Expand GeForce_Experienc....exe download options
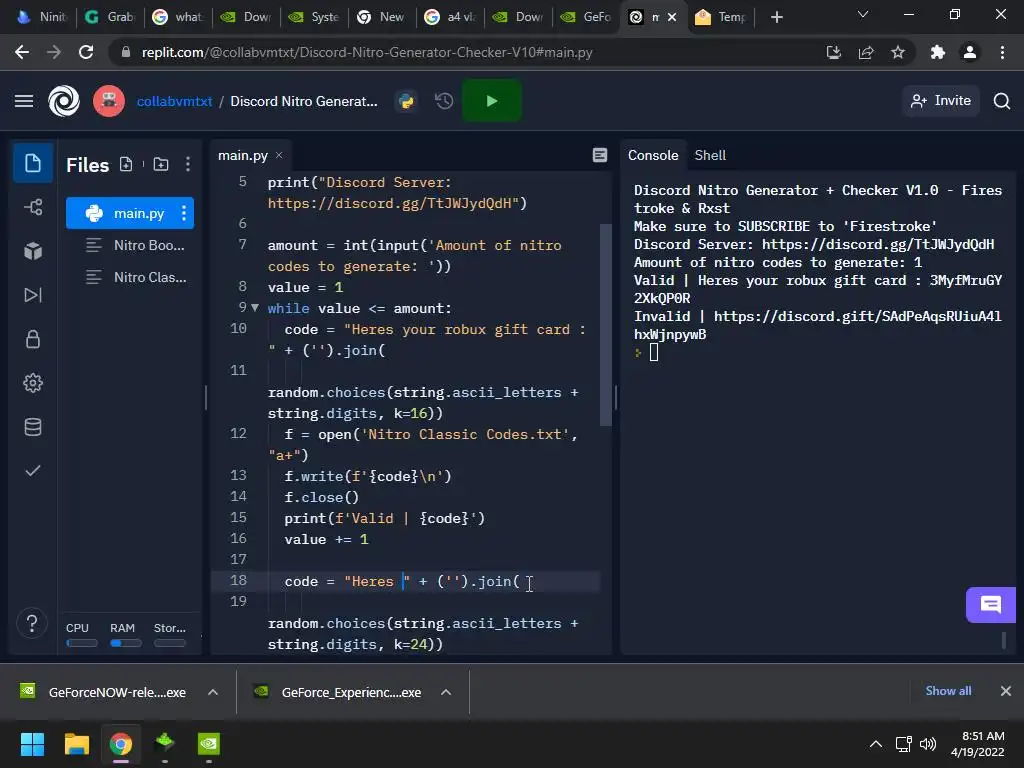The height and width of the screenshot is (768, 1024). pyautogui.click(x=446, y=692)
